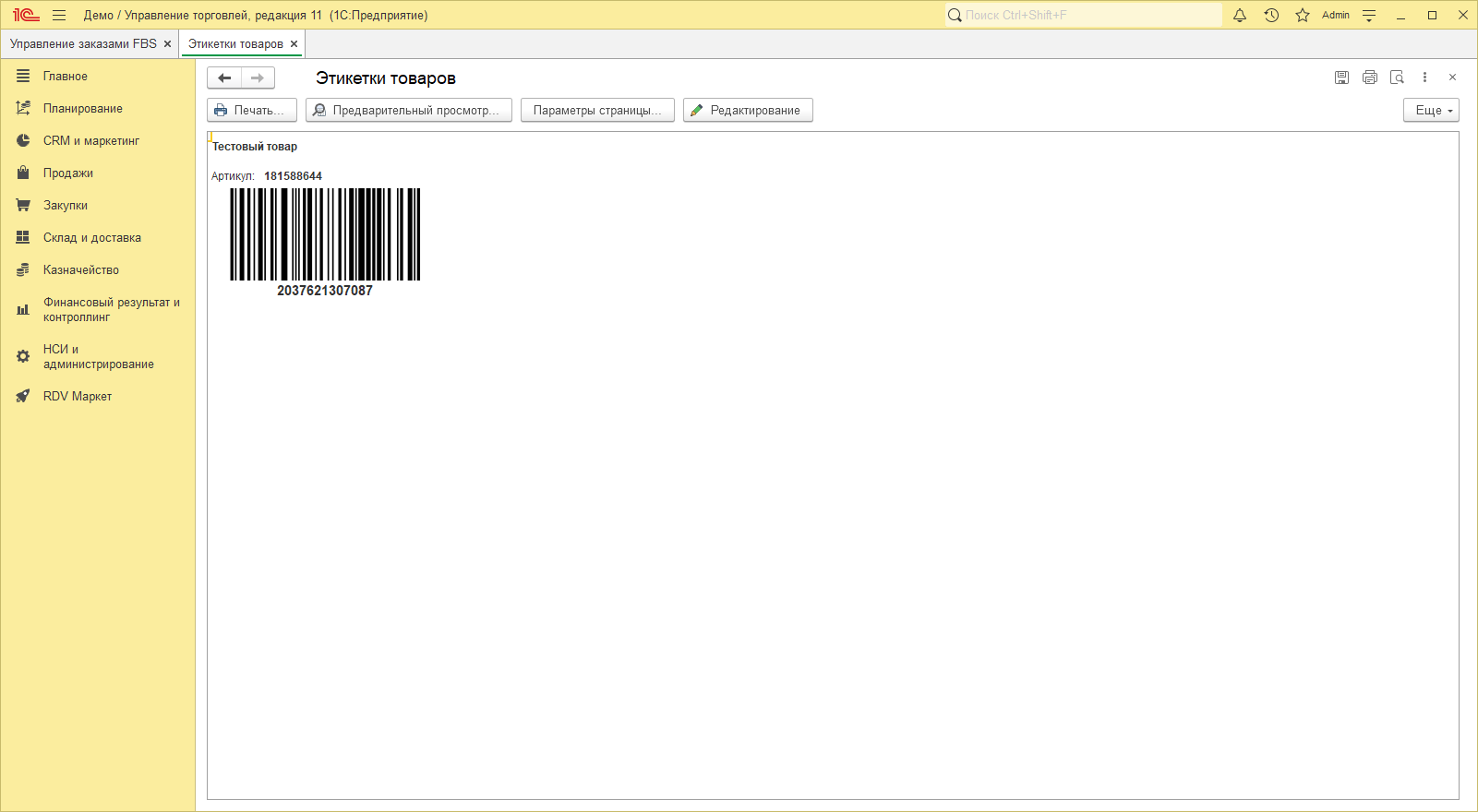
Task: Go forward with the right arrow
Action: (x=258, y=78)
